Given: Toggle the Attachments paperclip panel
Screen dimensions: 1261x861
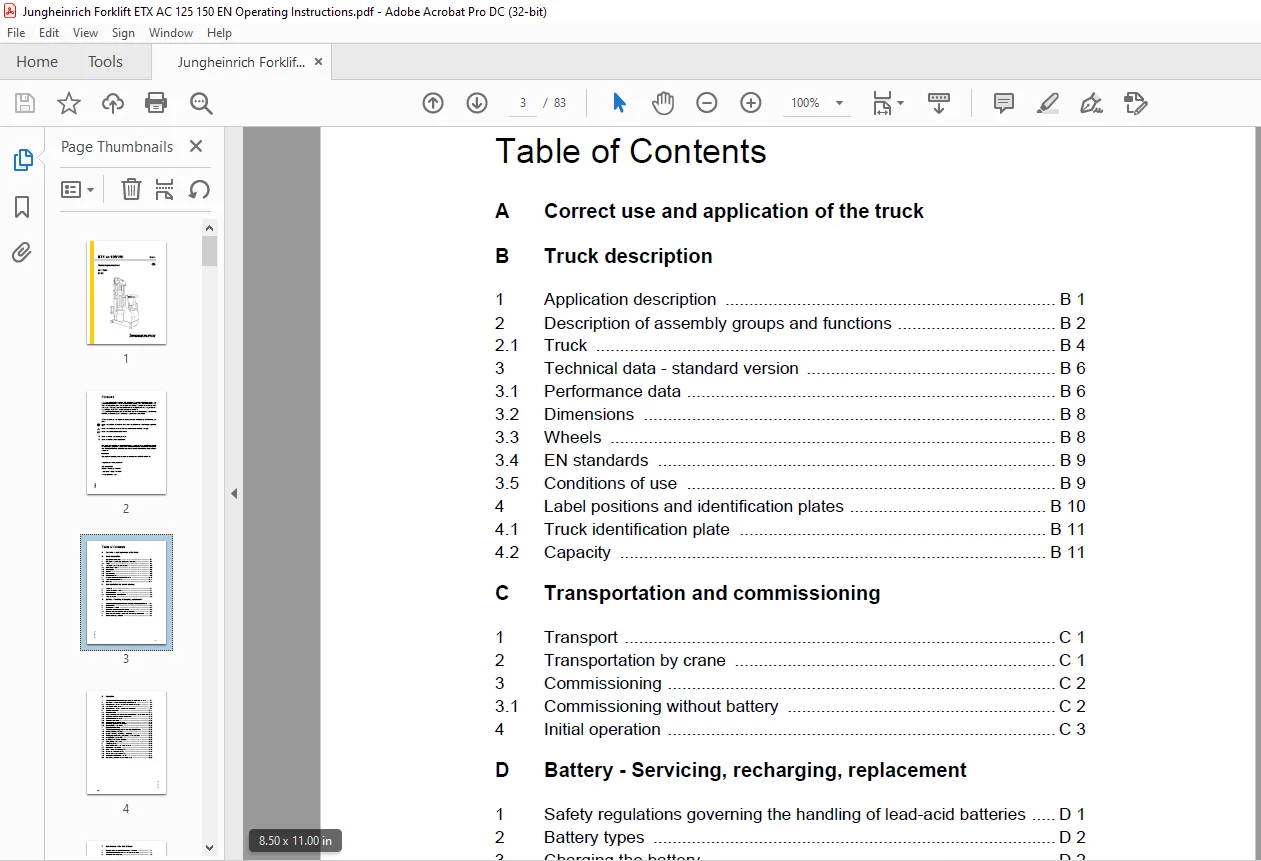Looking at the screenshot, I should point(22,253).
